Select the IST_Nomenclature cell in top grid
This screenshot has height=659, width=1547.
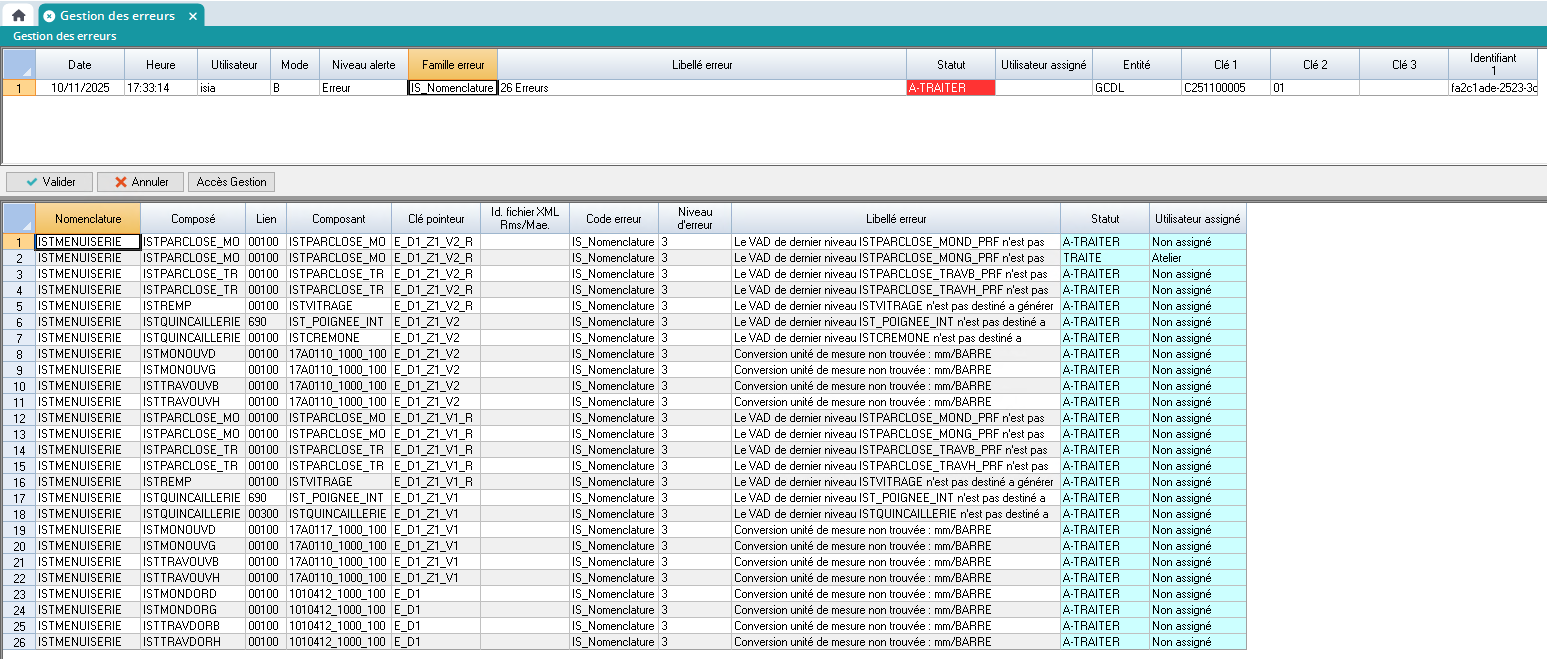tap(452, 88)
